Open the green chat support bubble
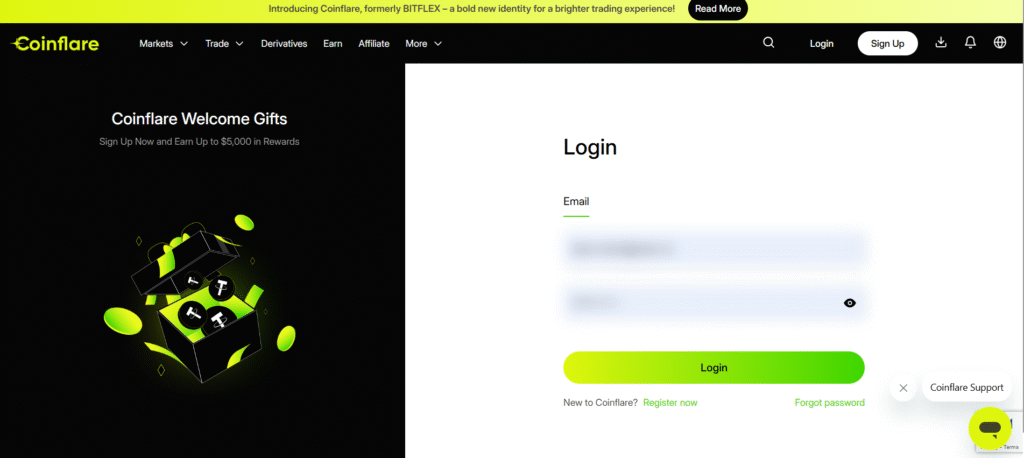Screen dimensions: 1024x458 click(x=989, y=428)
